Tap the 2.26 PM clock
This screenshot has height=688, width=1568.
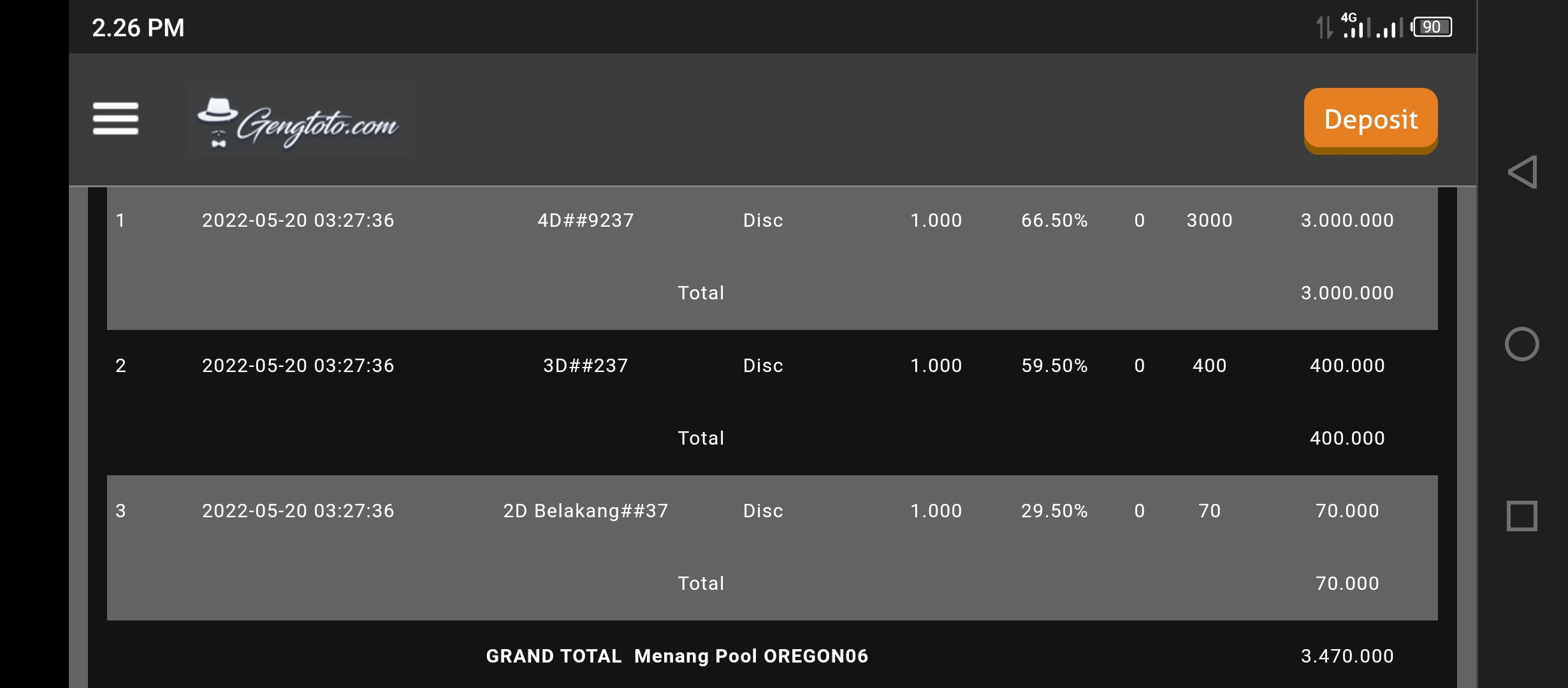pos(138,28)
